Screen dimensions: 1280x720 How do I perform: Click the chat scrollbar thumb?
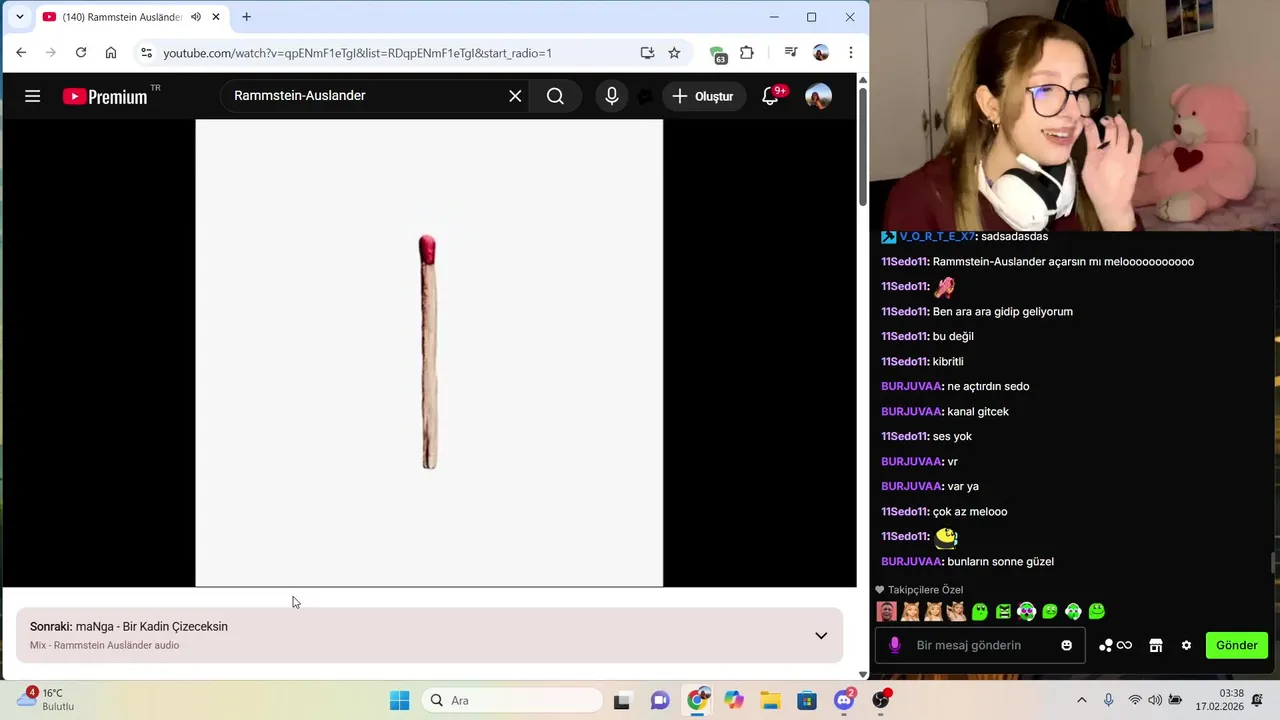(1273, 563)
